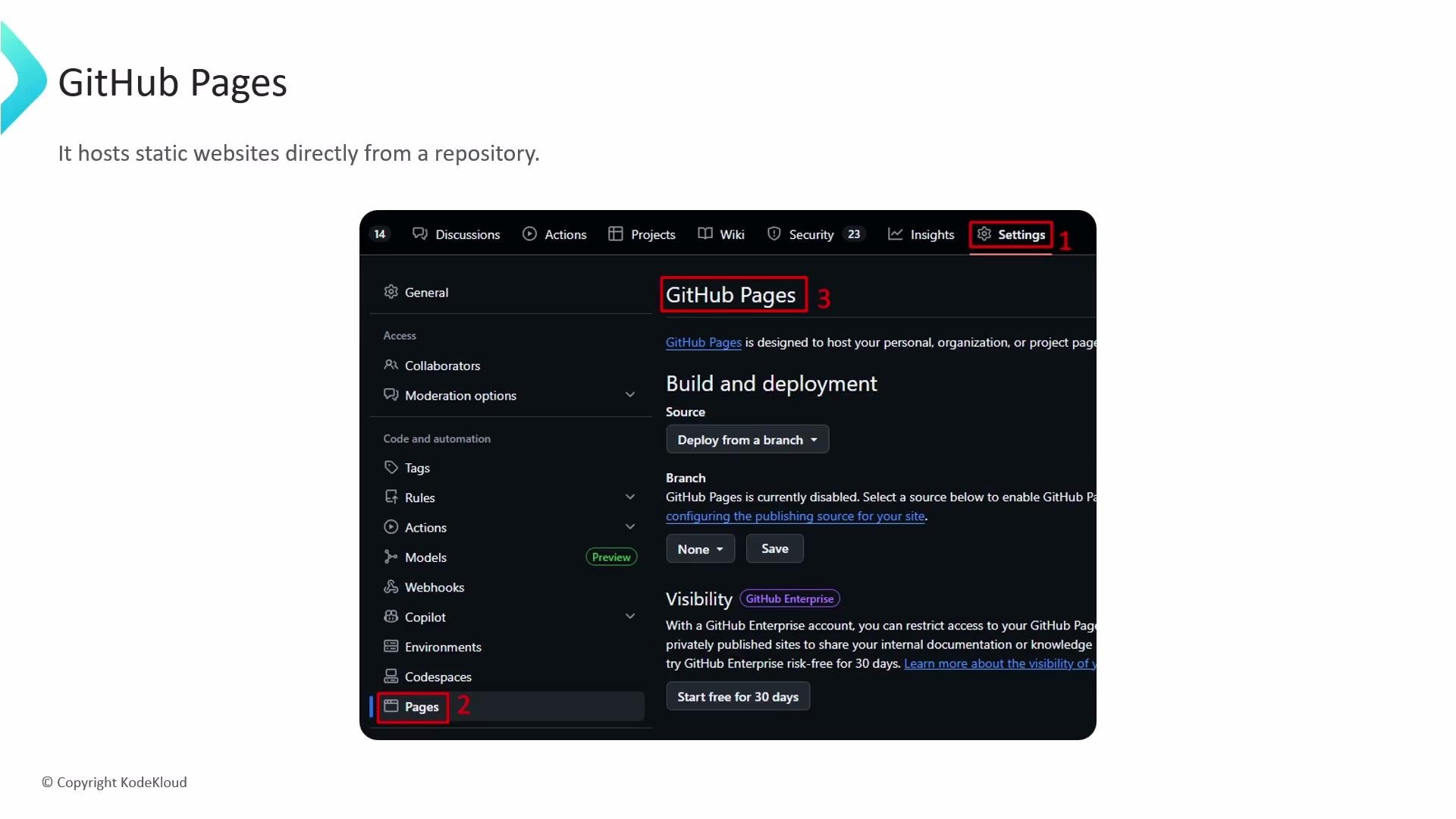Click Start free for 30 days

tap(737, 697)
